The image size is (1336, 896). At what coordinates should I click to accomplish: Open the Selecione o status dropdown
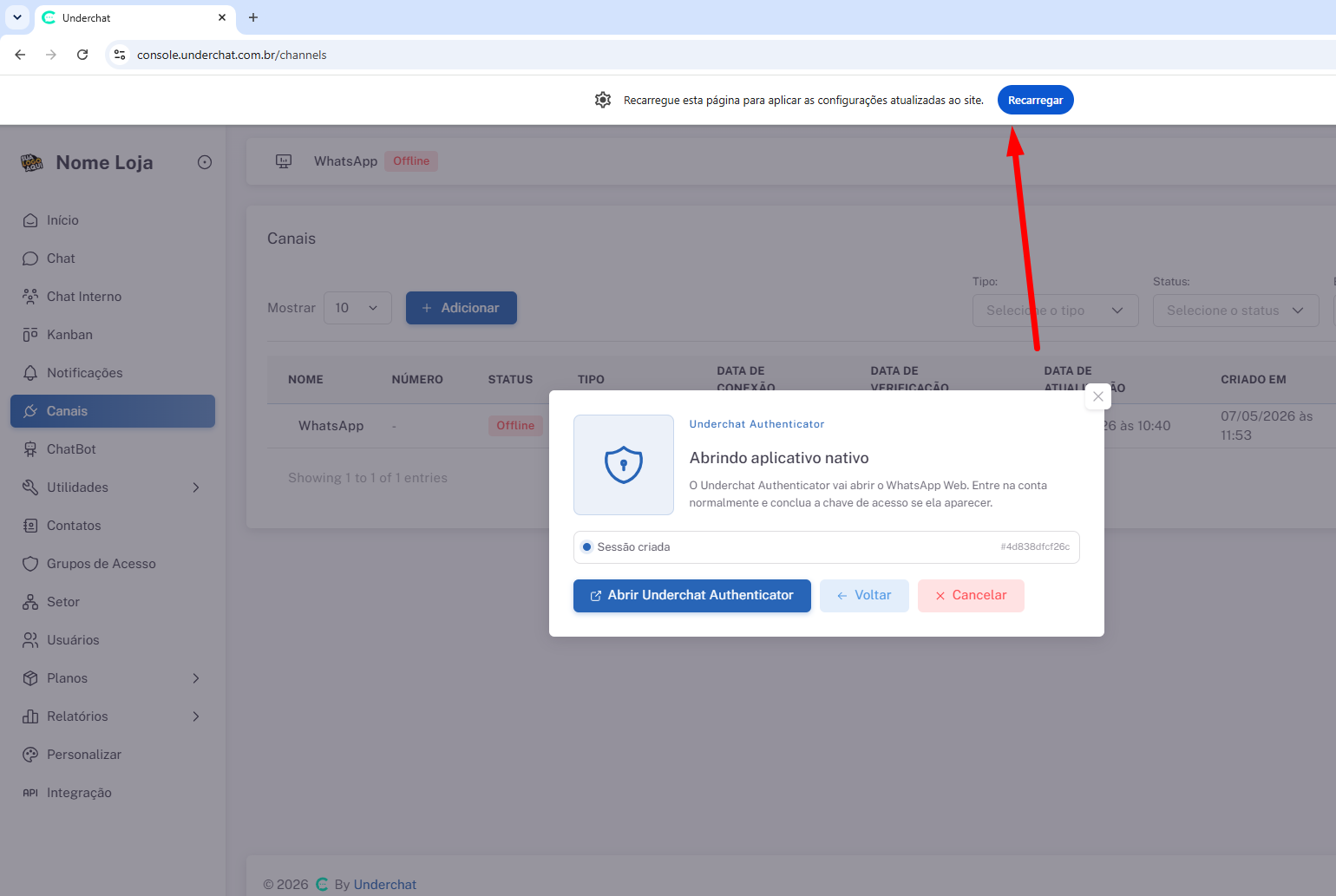1235,311
